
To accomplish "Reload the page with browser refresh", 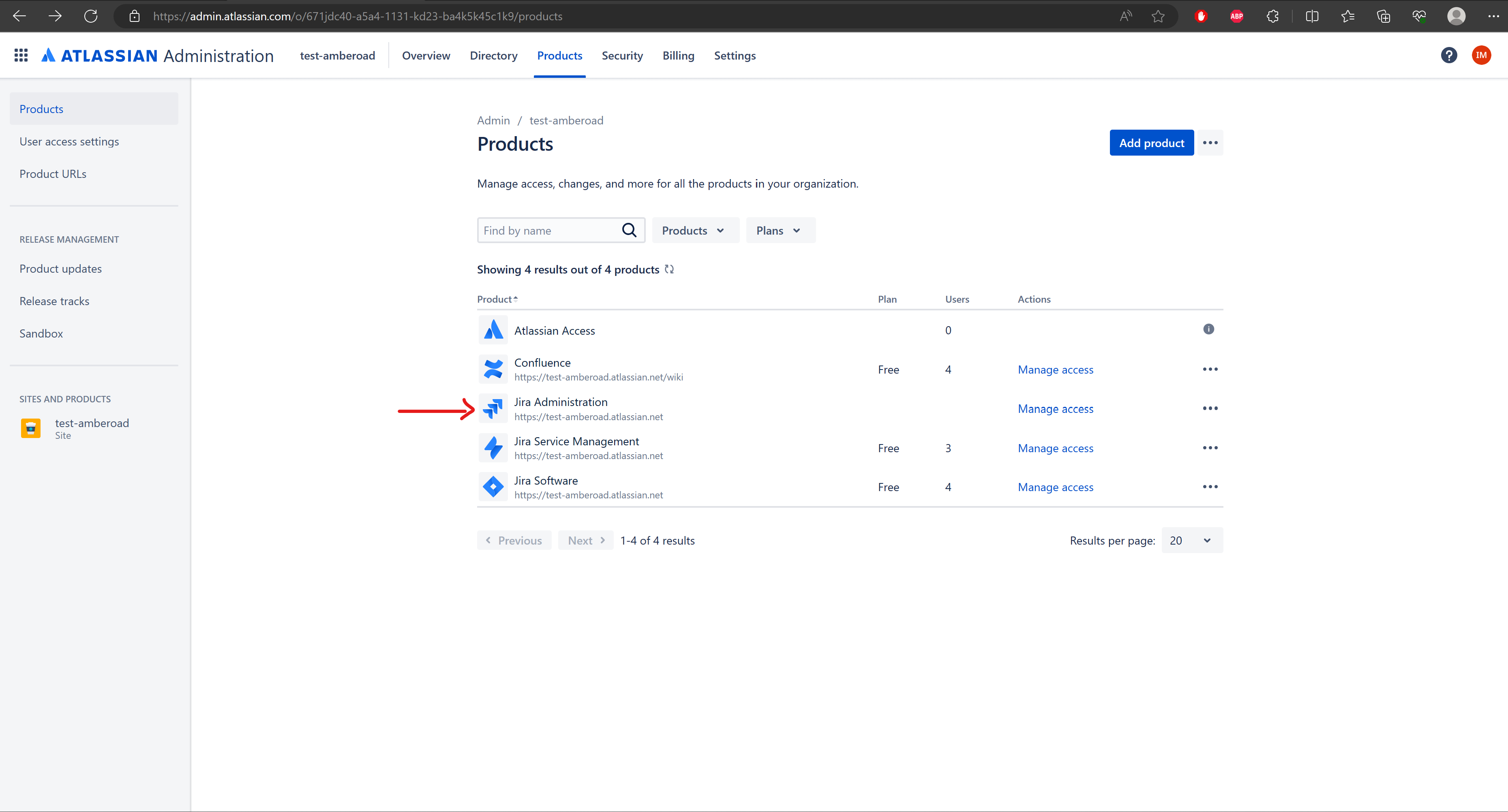I will [91, 16].
